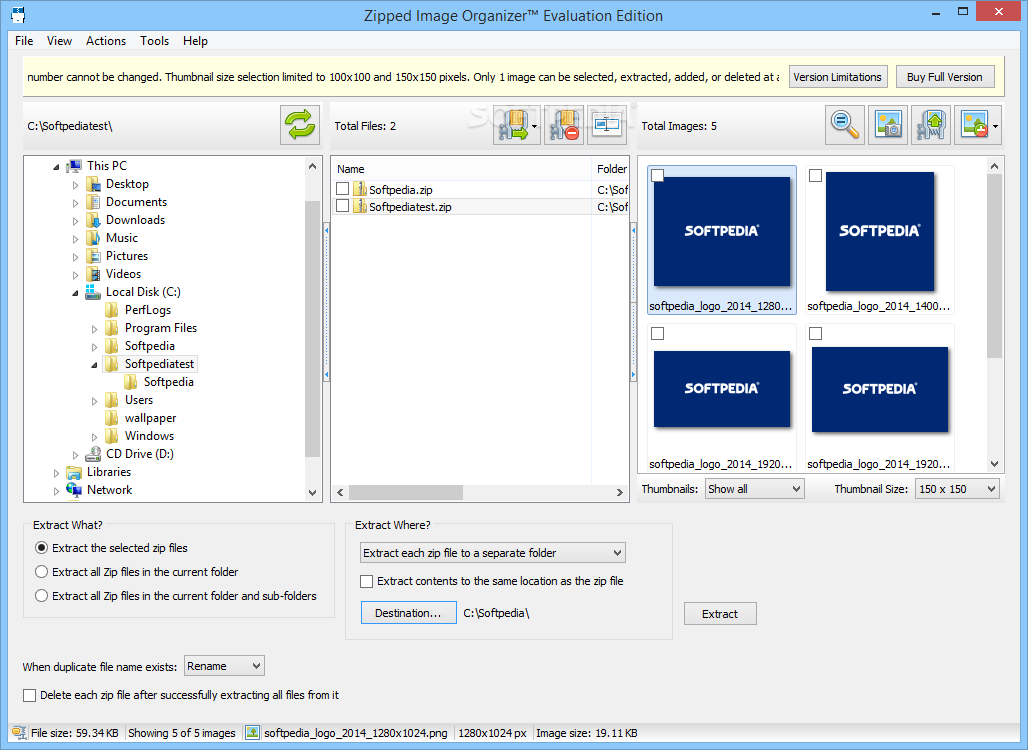This screenshot has width=1028, height=750.
Task: Choose 'Extract all Zip files in the current folder and sub-folders'
Action: pyautogui.click(x=41, y=595)
